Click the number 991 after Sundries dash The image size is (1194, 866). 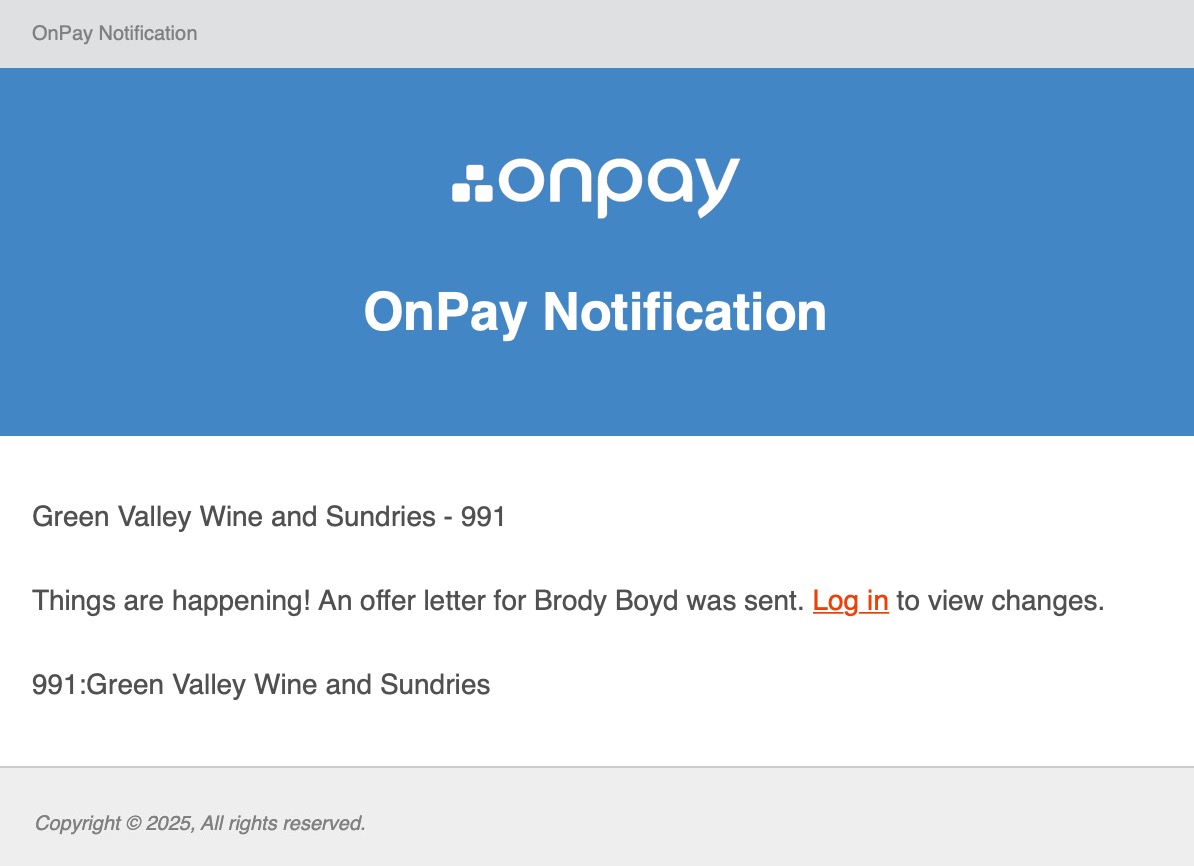[483, 517]
